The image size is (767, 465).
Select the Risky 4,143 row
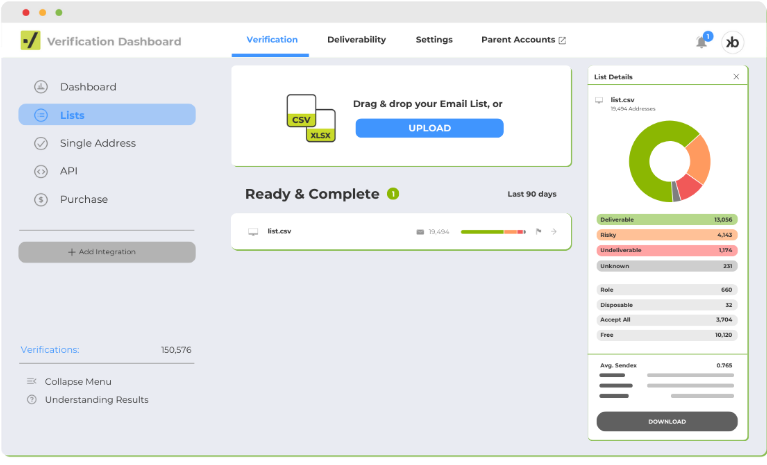pyautogui.click(x=667, y=235)
